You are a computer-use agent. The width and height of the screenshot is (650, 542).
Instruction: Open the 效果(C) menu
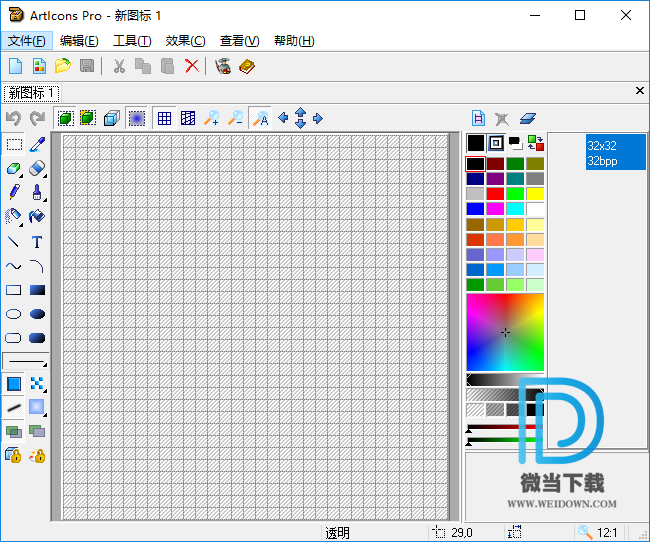(x=185, y=41)
